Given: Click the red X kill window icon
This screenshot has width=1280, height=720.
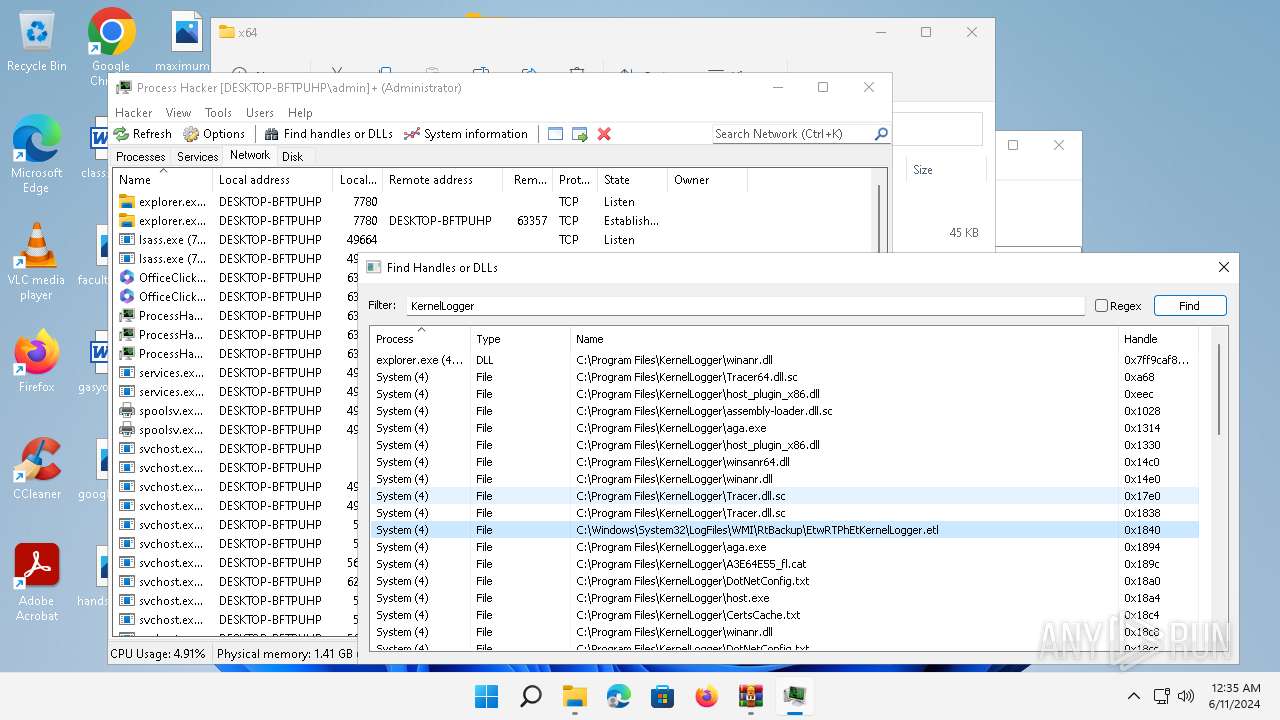Looking at the screenshot, I should point(604,134).
